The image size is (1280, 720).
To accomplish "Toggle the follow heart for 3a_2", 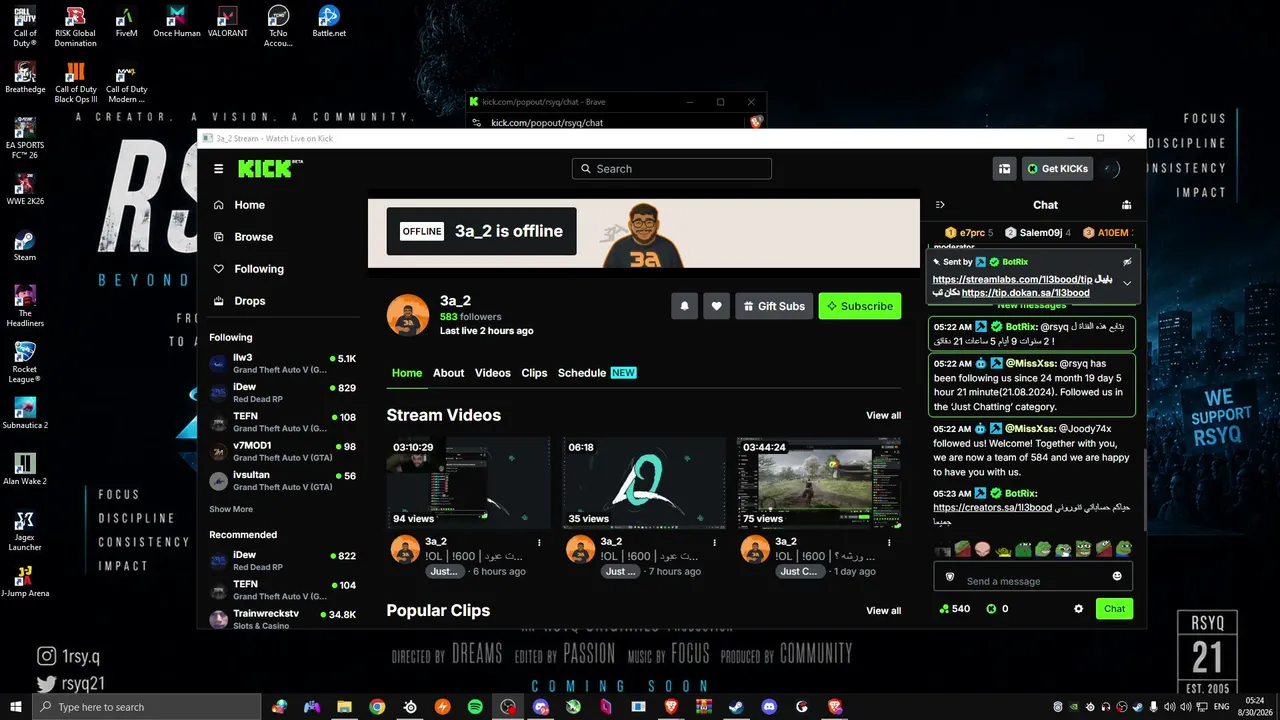I will pyautogui.click(x=716, y=306).
